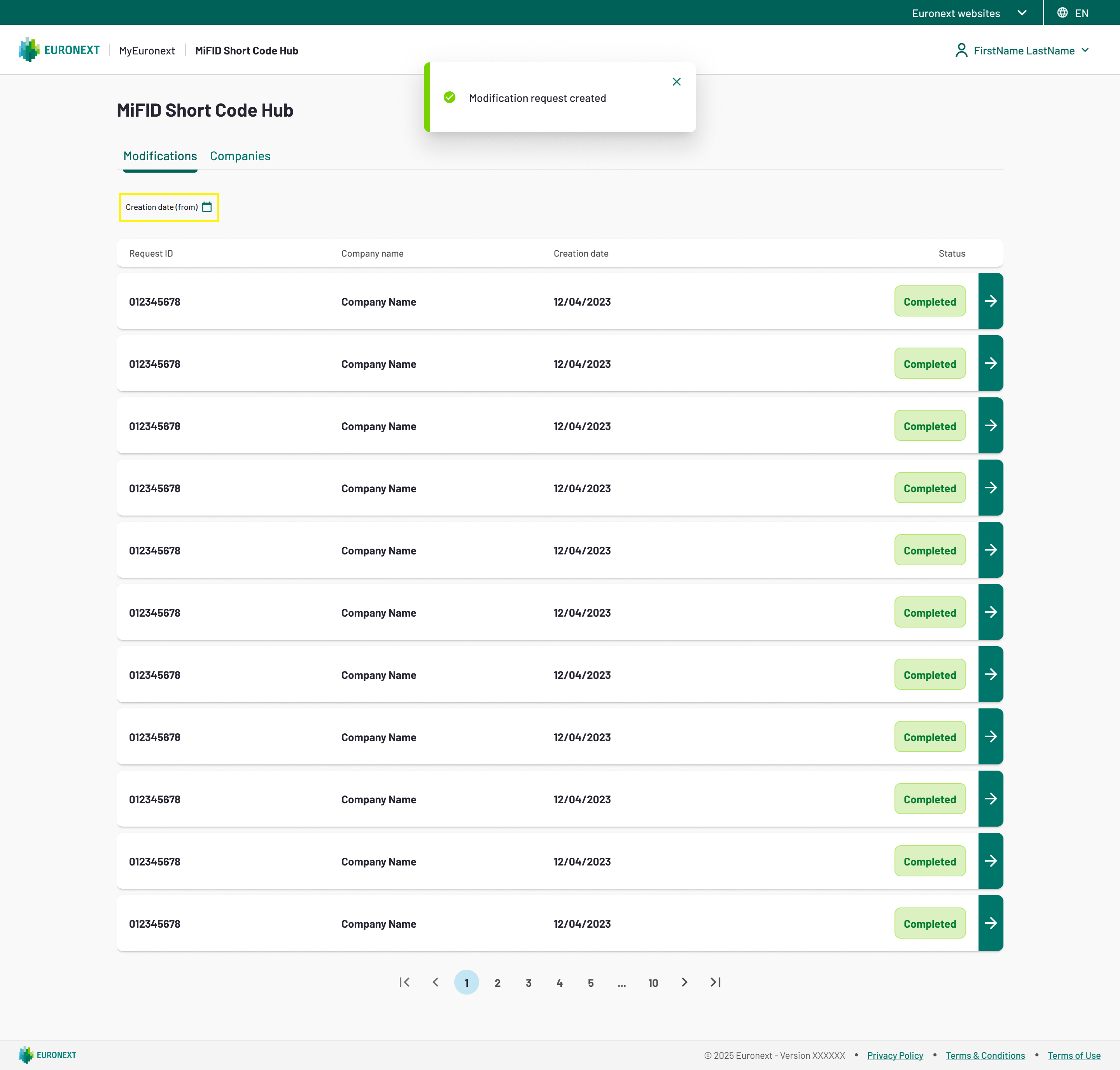
Task: Dismiss the Modification request created notification
Action: pos(676,82)
